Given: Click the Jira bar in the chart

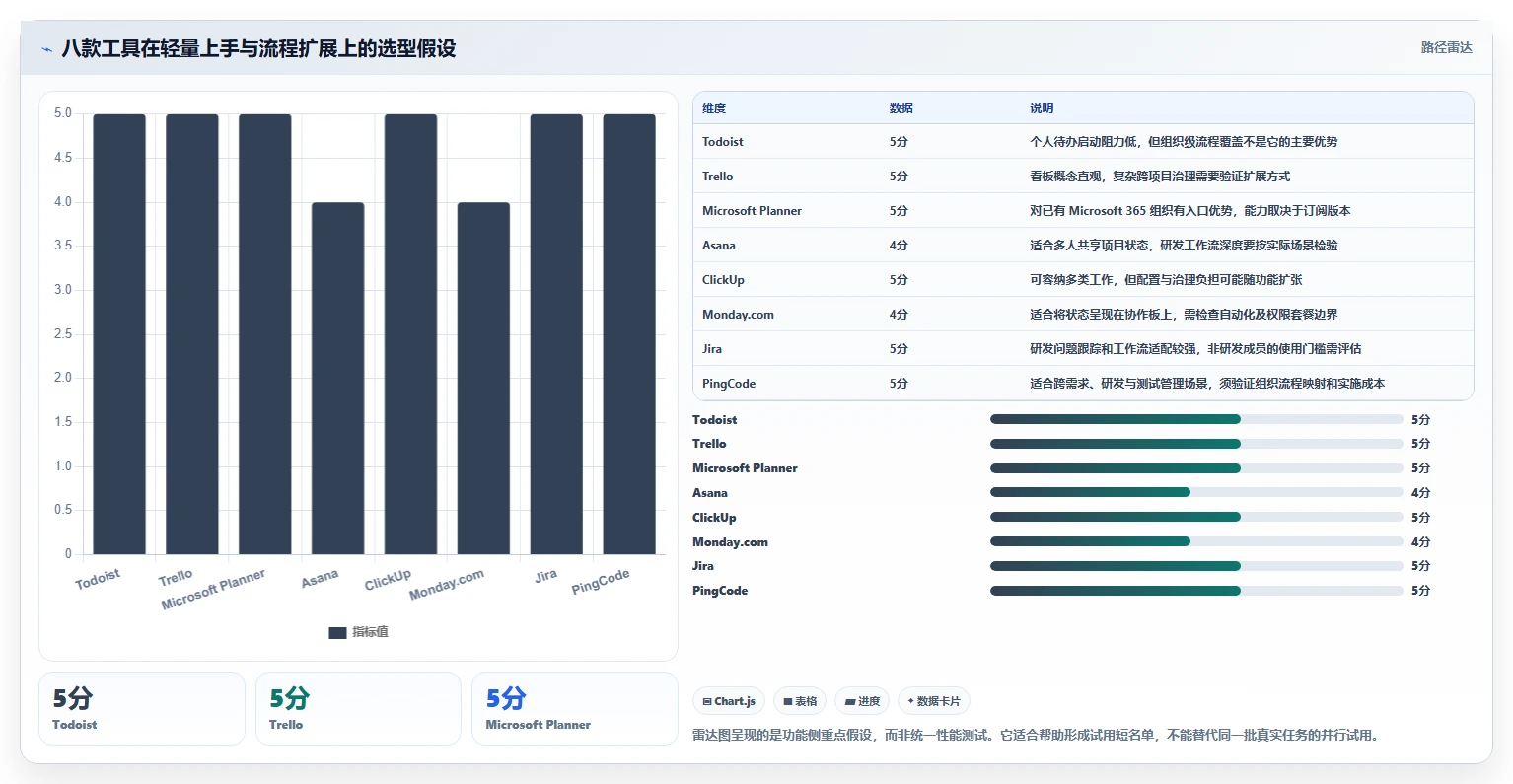Looking at the screenshot, I should [x=556, y=334].
